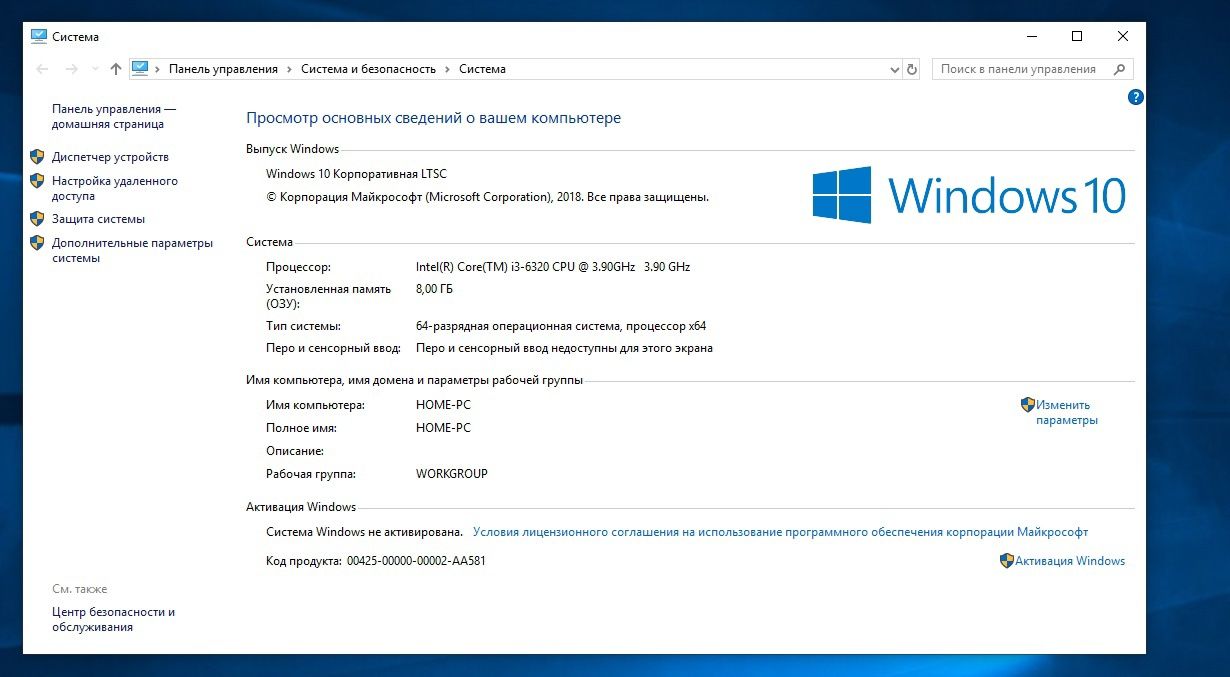Screen dimensions: 1230x677
Task: Click 'Имя компьютера' value HOME-PC
Action: pos(443,405)
